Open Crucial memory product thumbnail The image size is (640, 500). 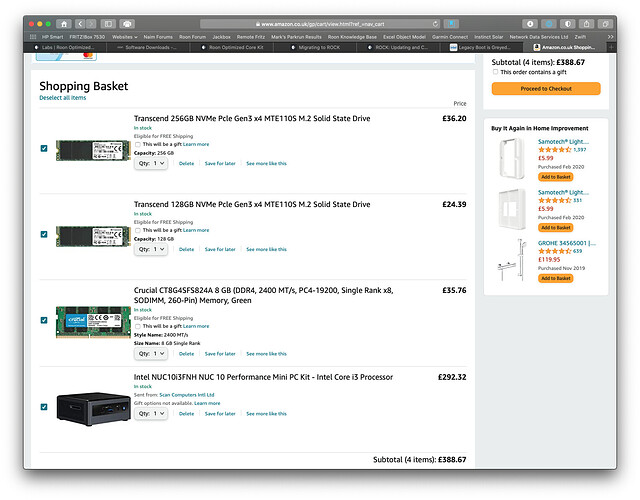tap(93, 322)
